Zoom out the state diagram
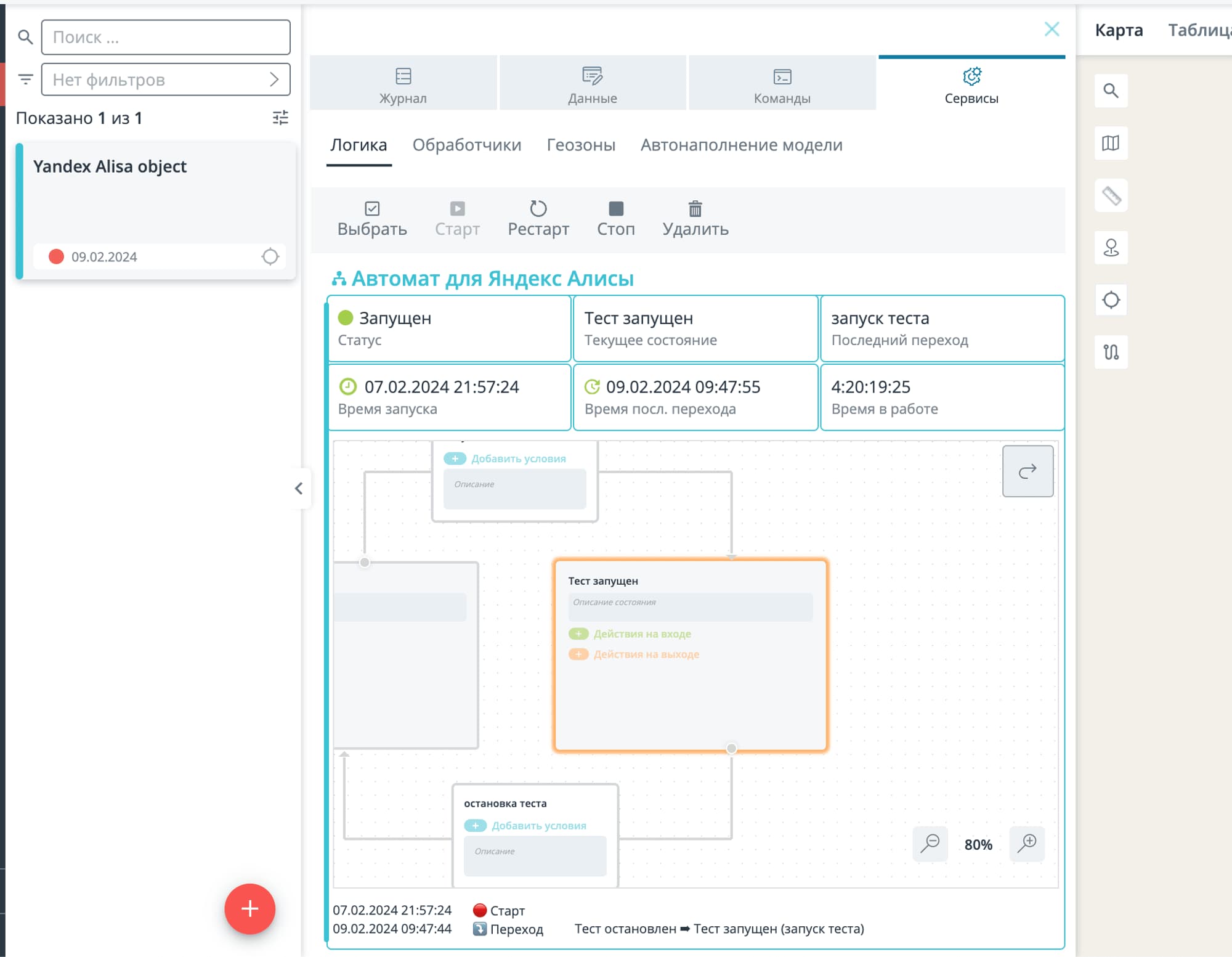The image size is (1232, 957). [x=930, y=843]
